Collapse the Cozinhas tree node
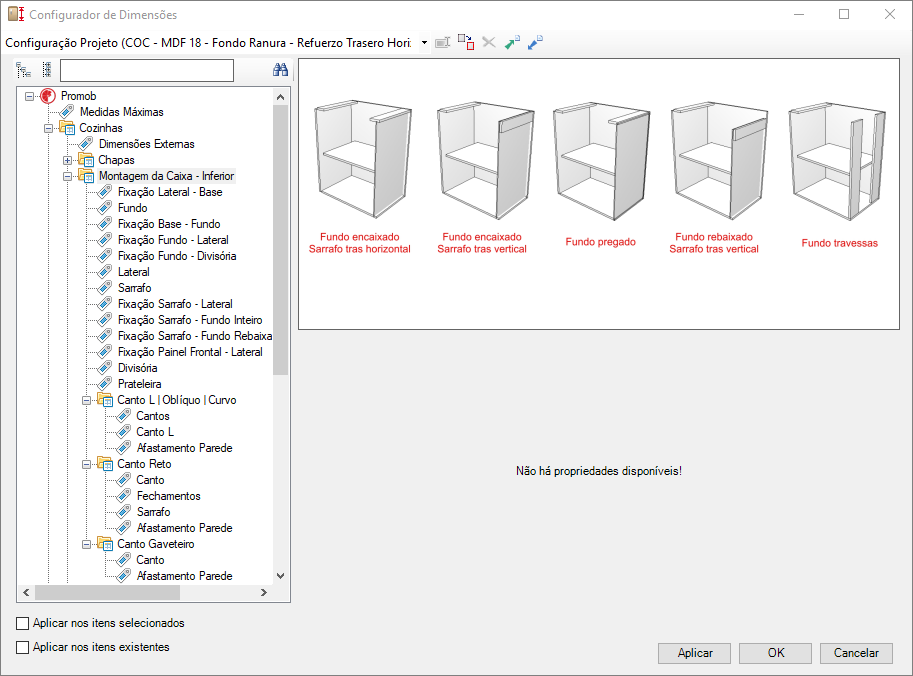The width and height of the screenshot is (913, 676). click(48, 129)
